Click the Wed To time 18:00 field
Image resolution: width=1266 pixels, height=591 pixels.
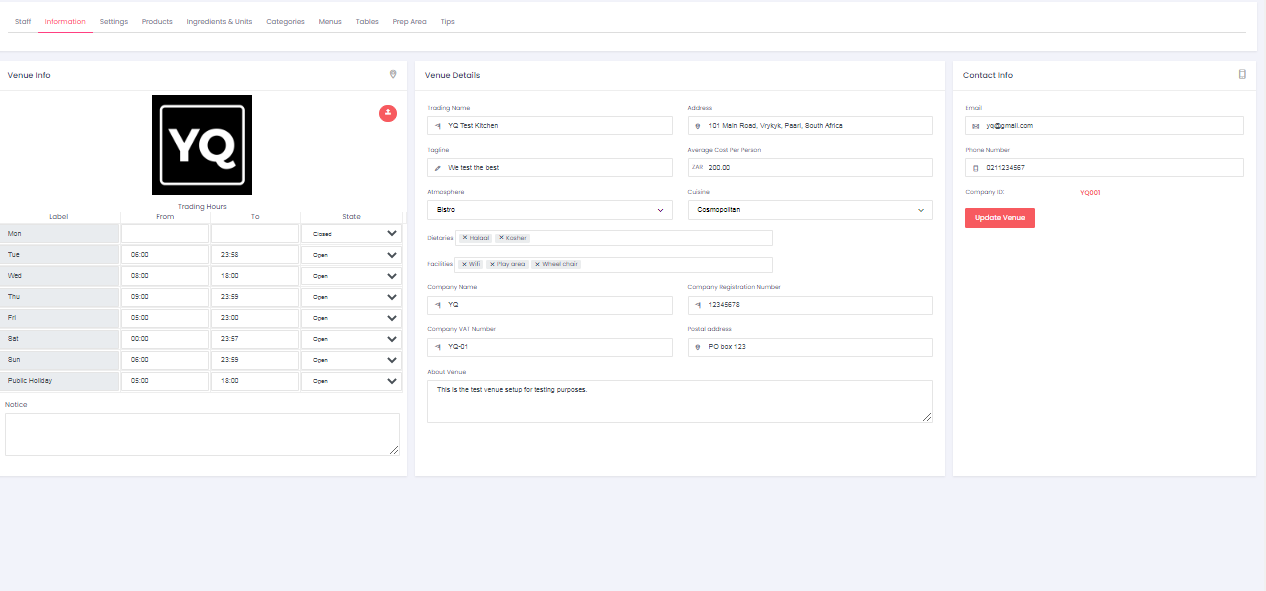tap(255, 275)
